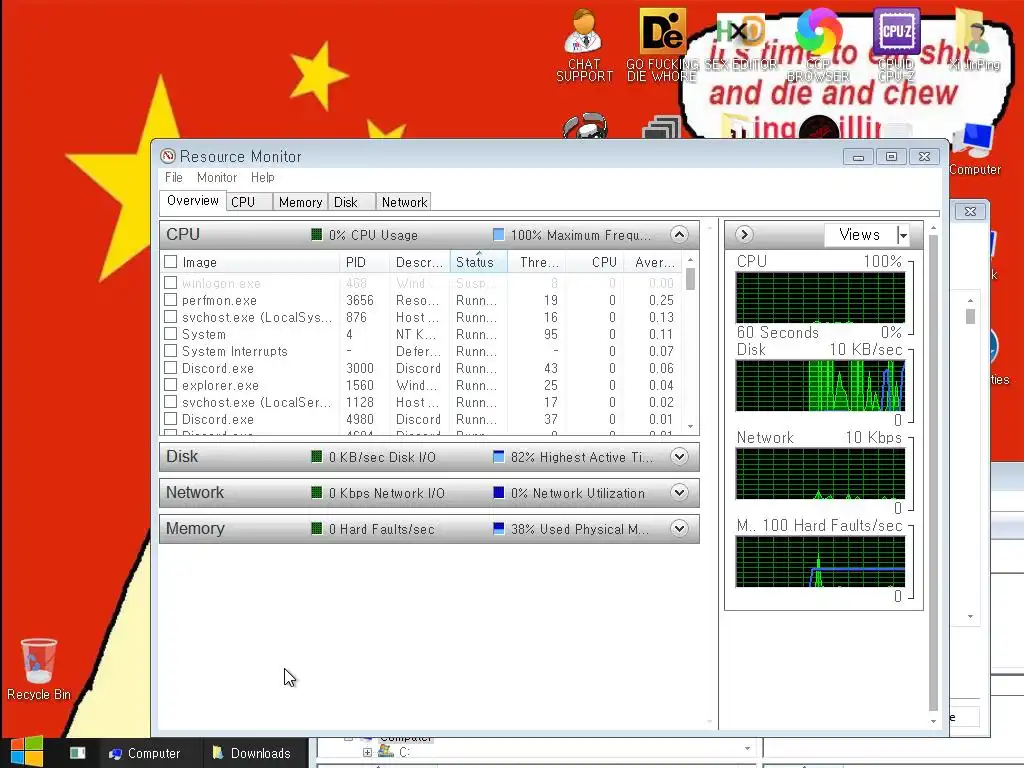Check the System Interrupts checkbox

pyautogui.click(x=170, y=351)
